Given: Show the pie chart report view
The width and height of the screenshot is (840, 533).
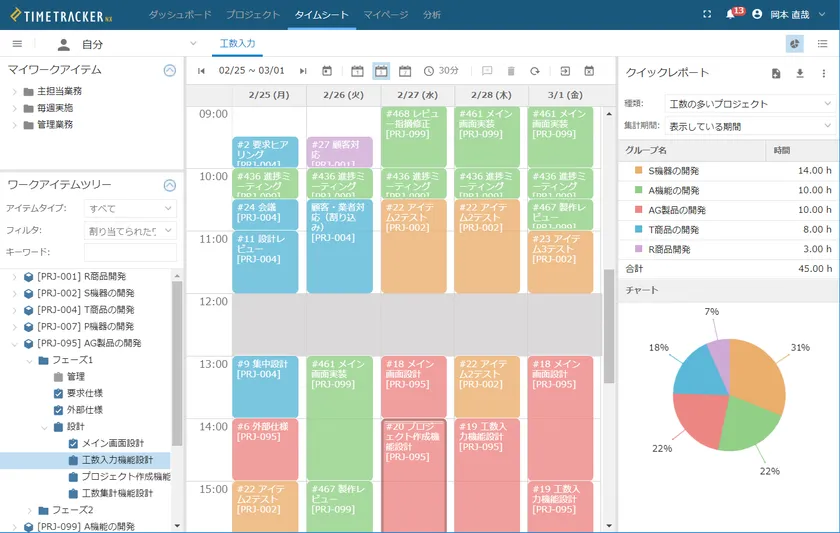Looking at the screenshot, I should point(795,44).
